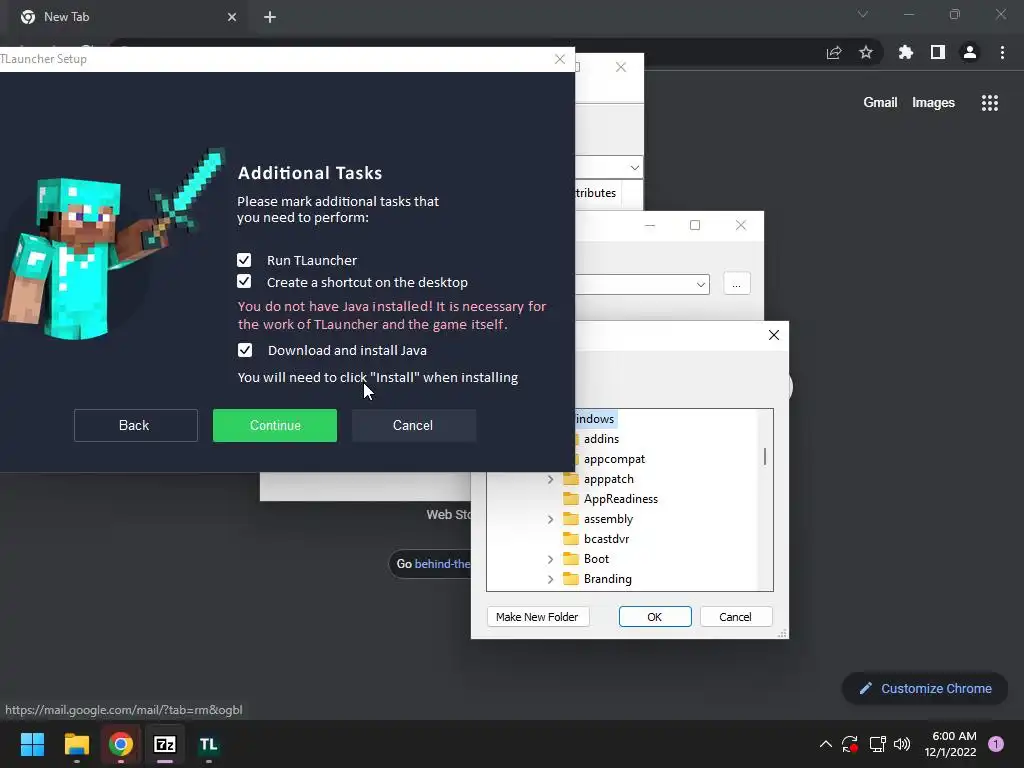The width and height of the screenshot is (1024, 768).
Task: Click the network tray icon
Action: (877, 744)
